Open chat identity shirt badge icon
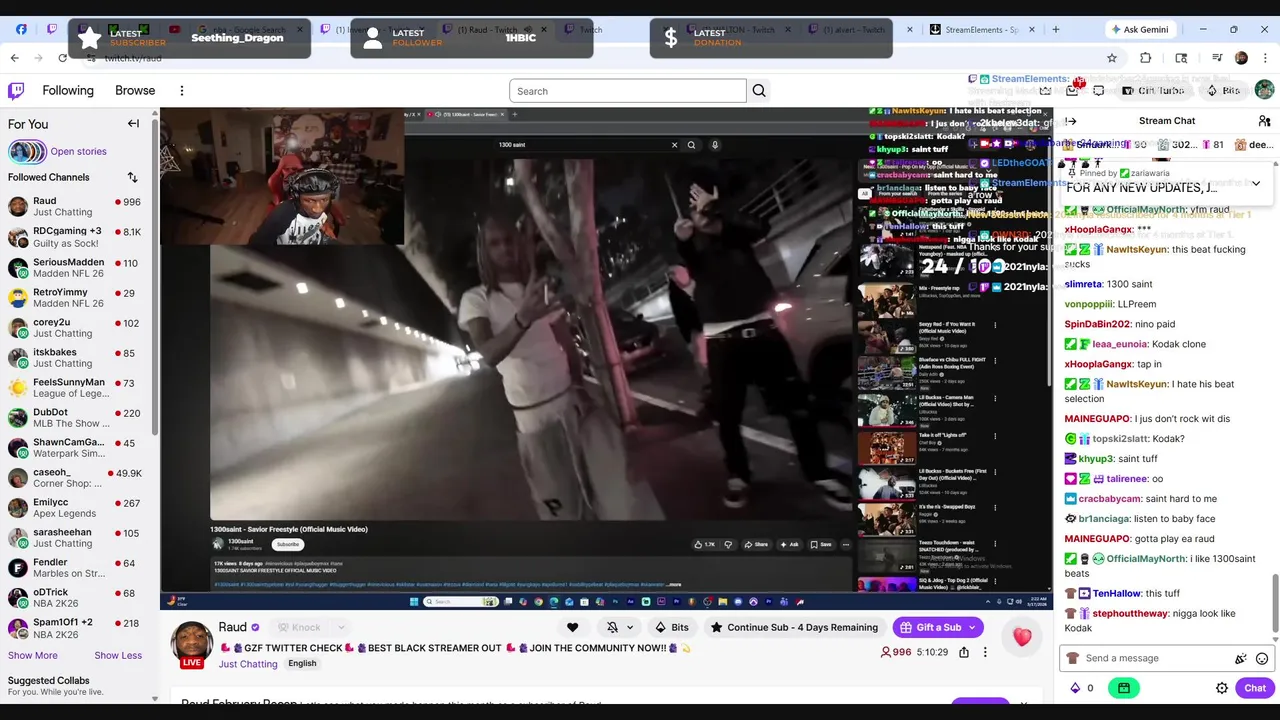The width and height of the screenshot is (1280, 720). click(1073, 658)
